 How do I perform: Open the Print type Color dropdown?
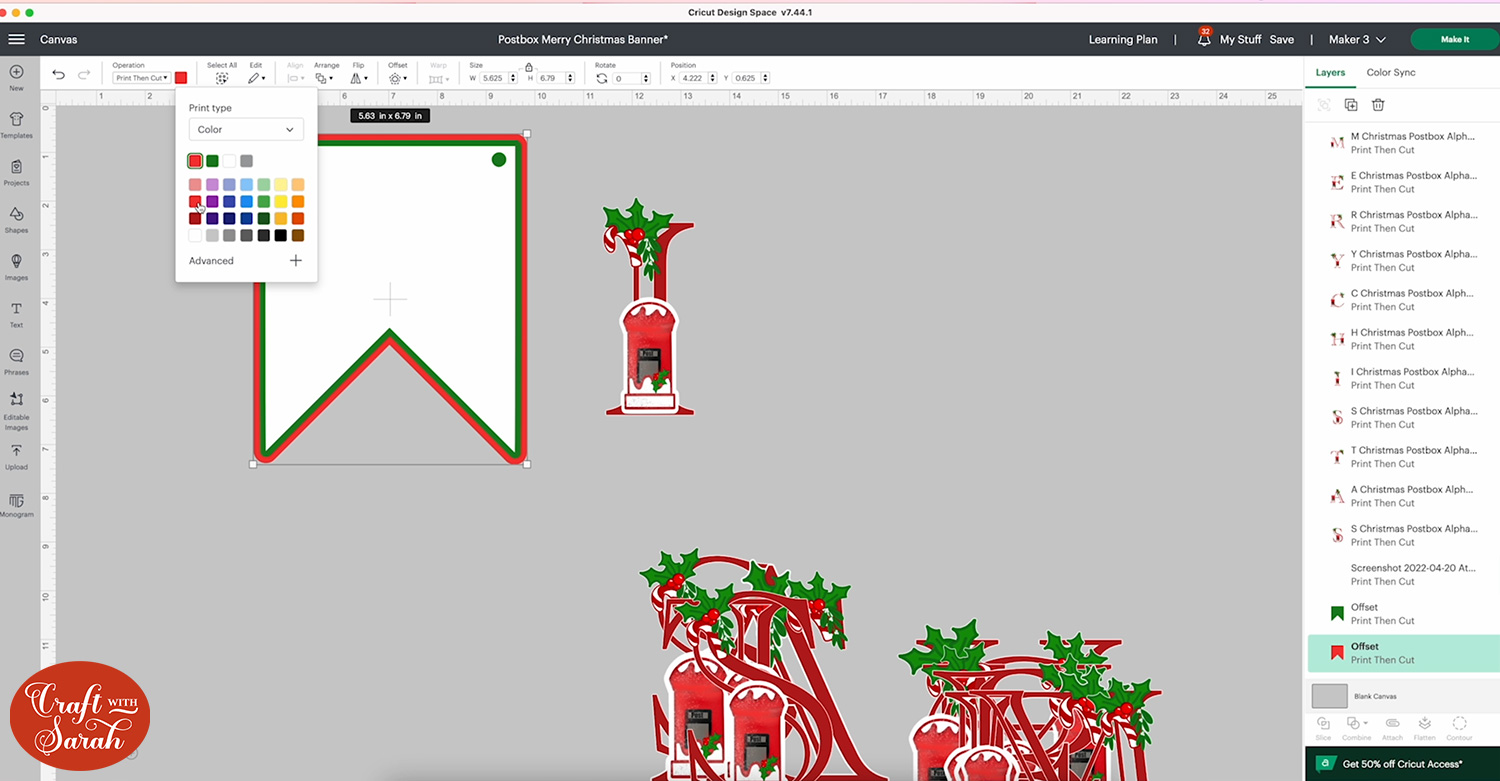246,129
